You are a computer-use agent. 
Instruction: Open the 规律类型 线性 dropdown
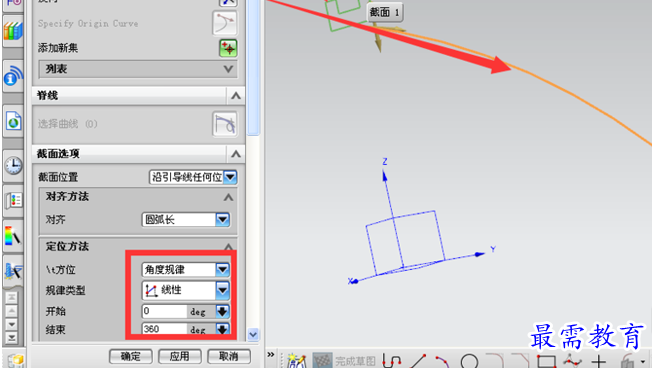tap(222, 290)
